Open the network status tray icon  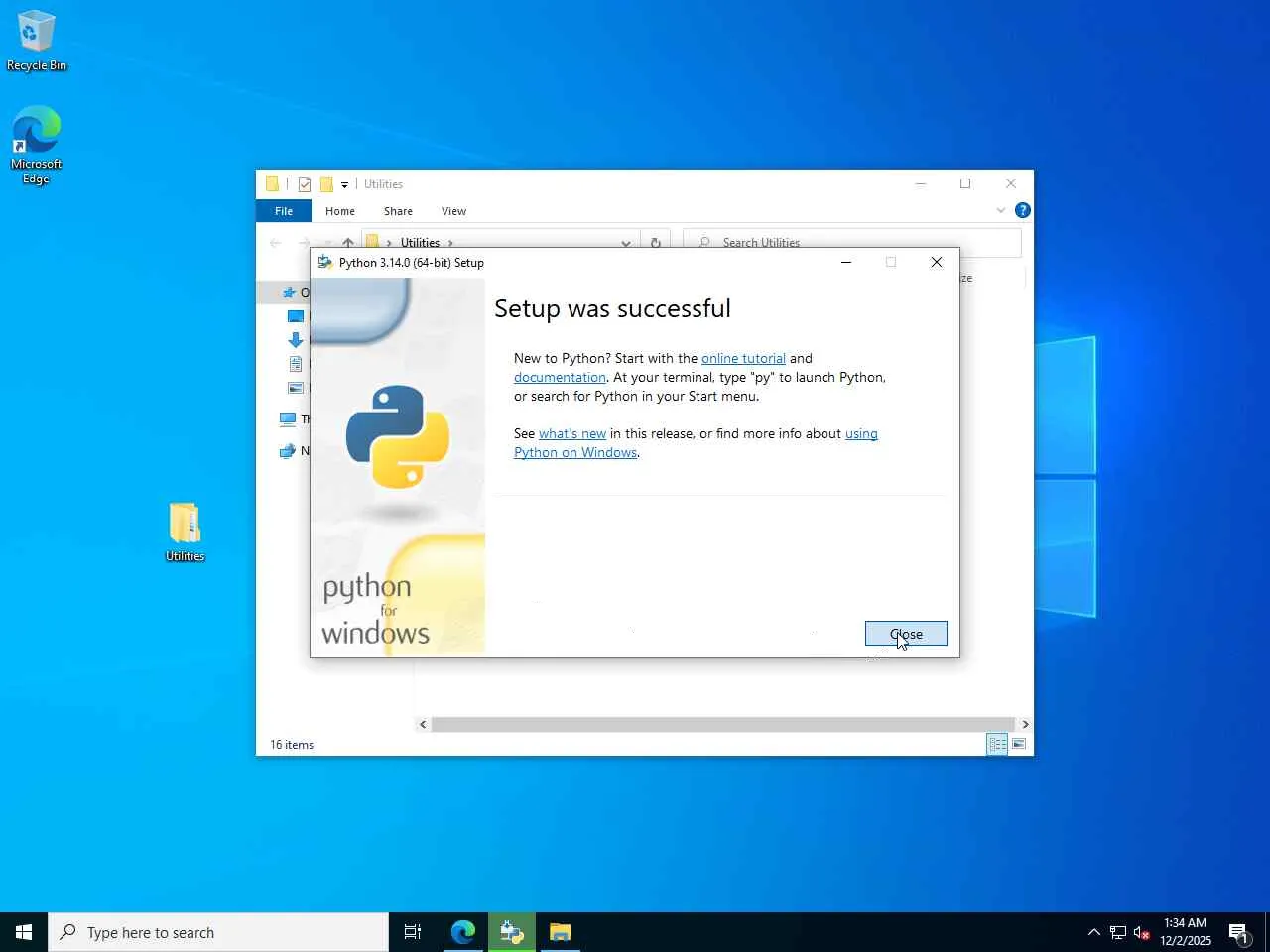[x=1118, y=932]
